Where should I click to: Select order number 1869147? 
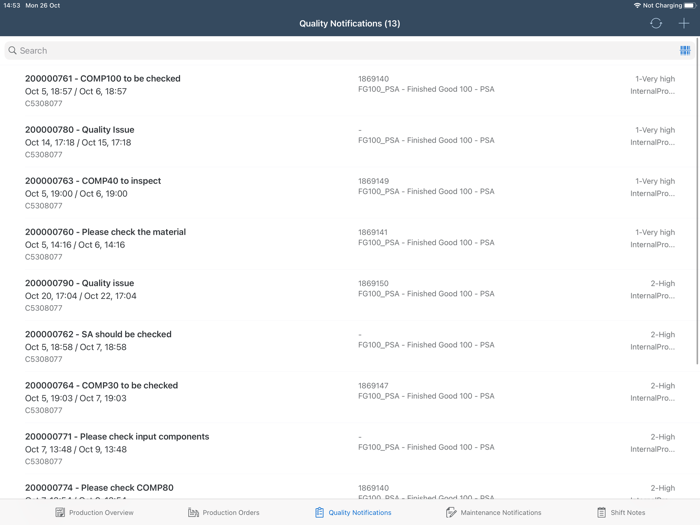373,385
